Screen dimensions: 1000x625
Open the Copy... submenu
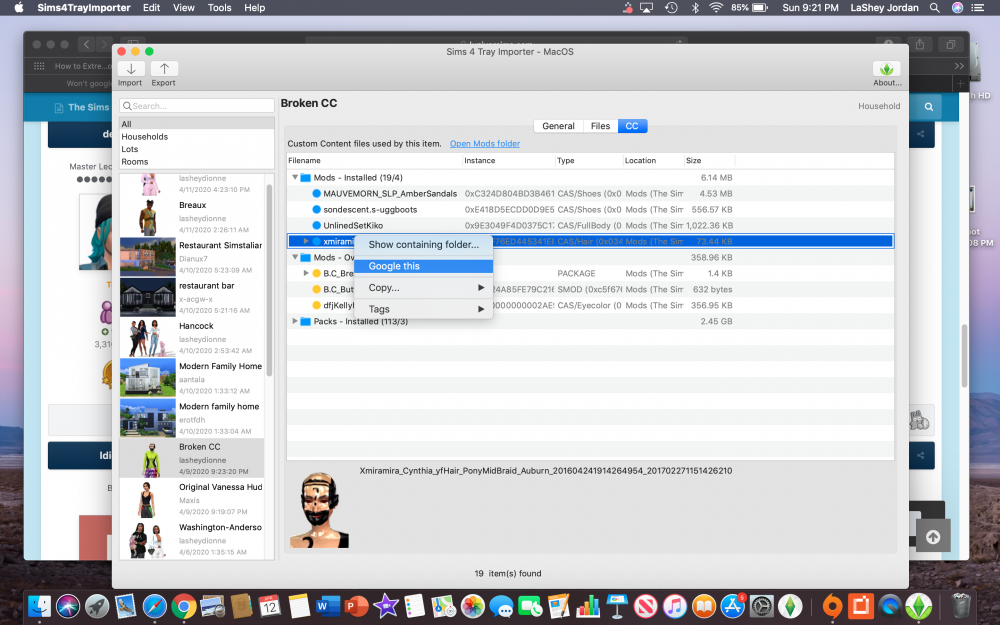tap(423, 288)
